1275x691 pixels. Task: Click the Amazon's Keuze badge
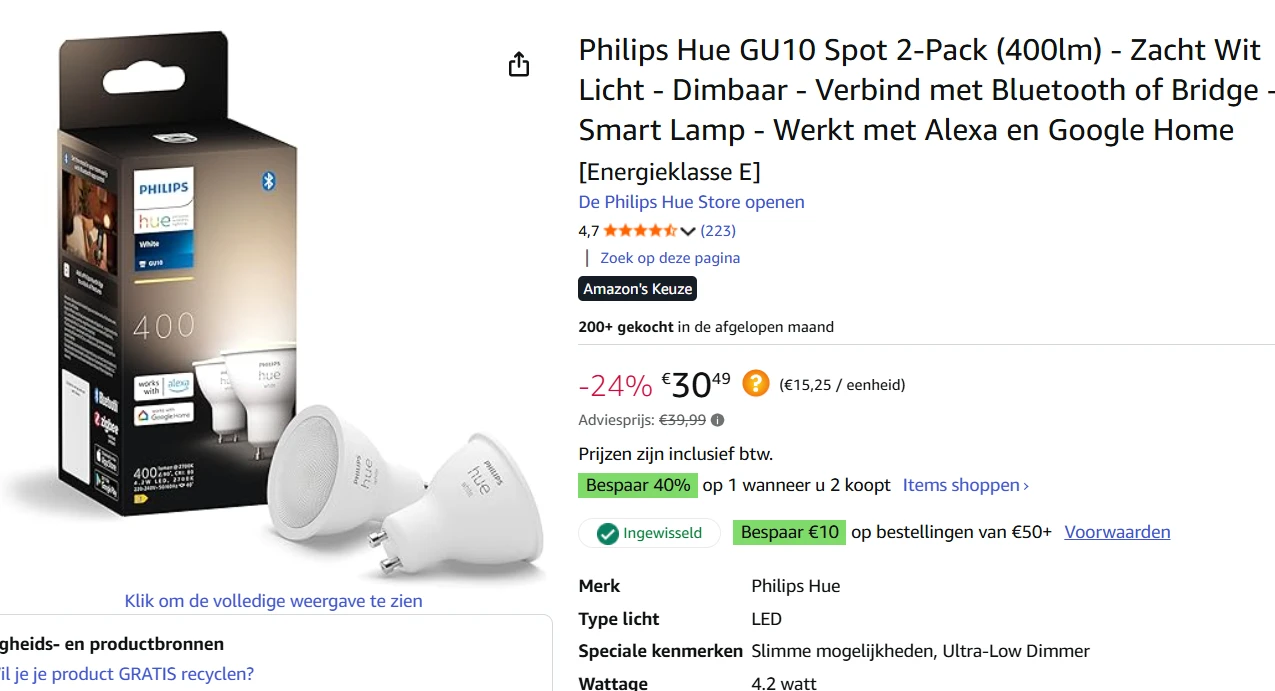coord(638,289)
